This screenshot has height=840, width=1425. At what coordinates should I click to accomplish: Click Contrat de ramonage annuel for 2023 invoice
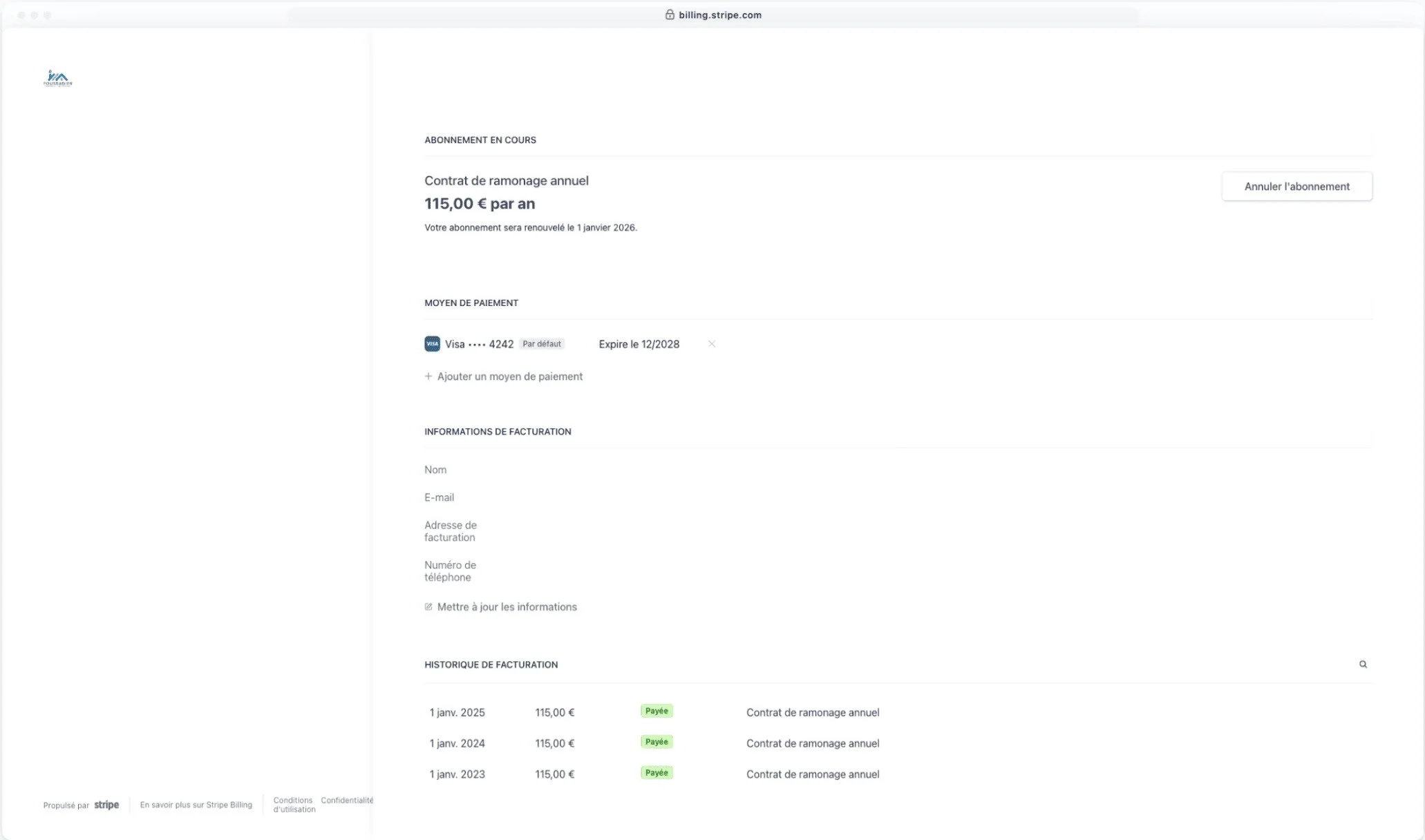pyautogui.click(x=812, y=774)
